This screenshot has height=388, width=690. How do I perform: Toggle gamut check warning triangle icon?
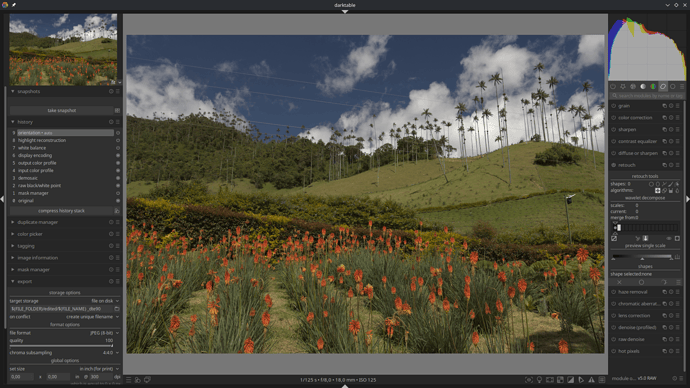click(591, 380)
